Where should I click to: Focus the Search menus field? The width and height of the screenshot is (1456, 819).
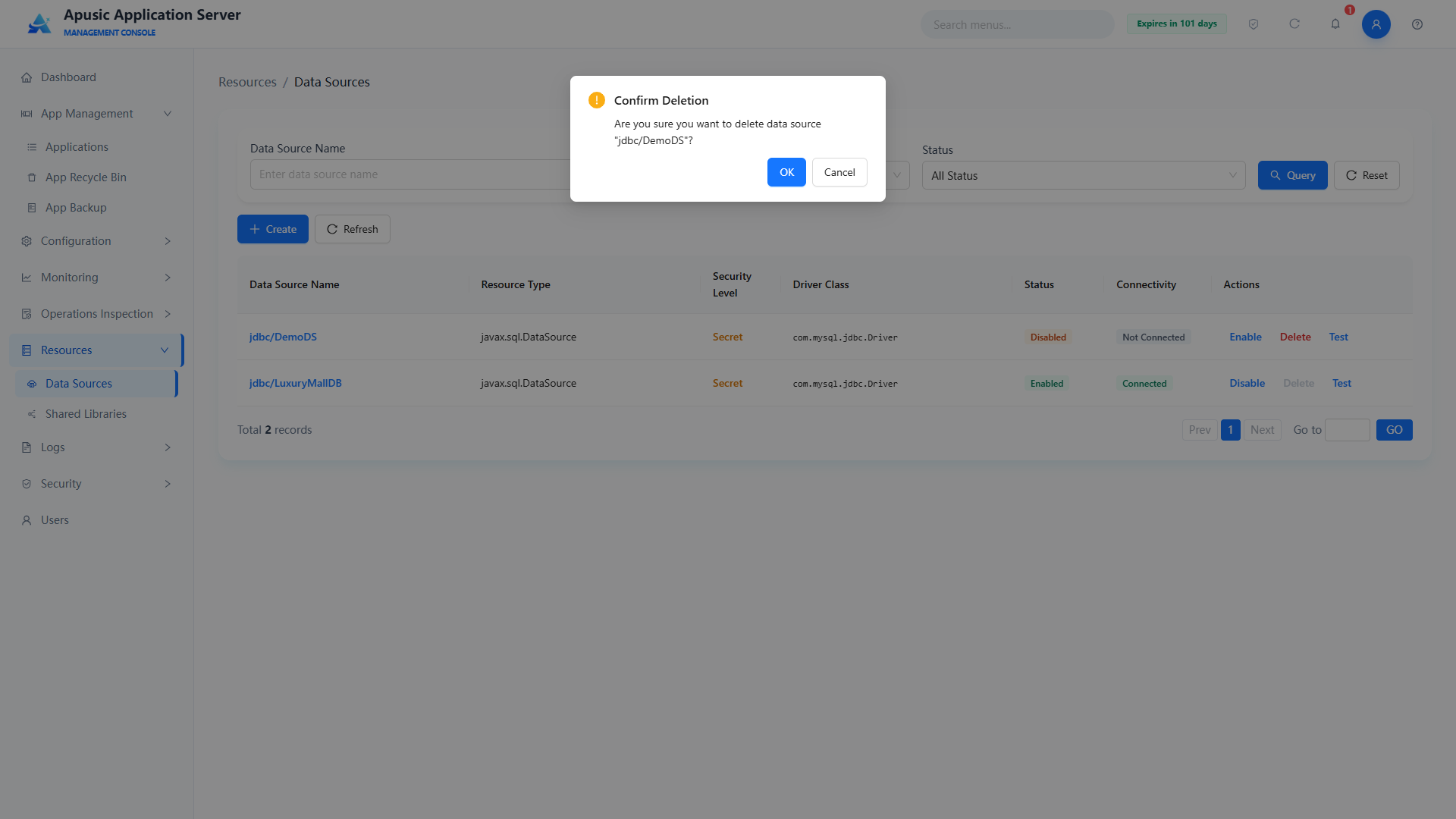1017,24
